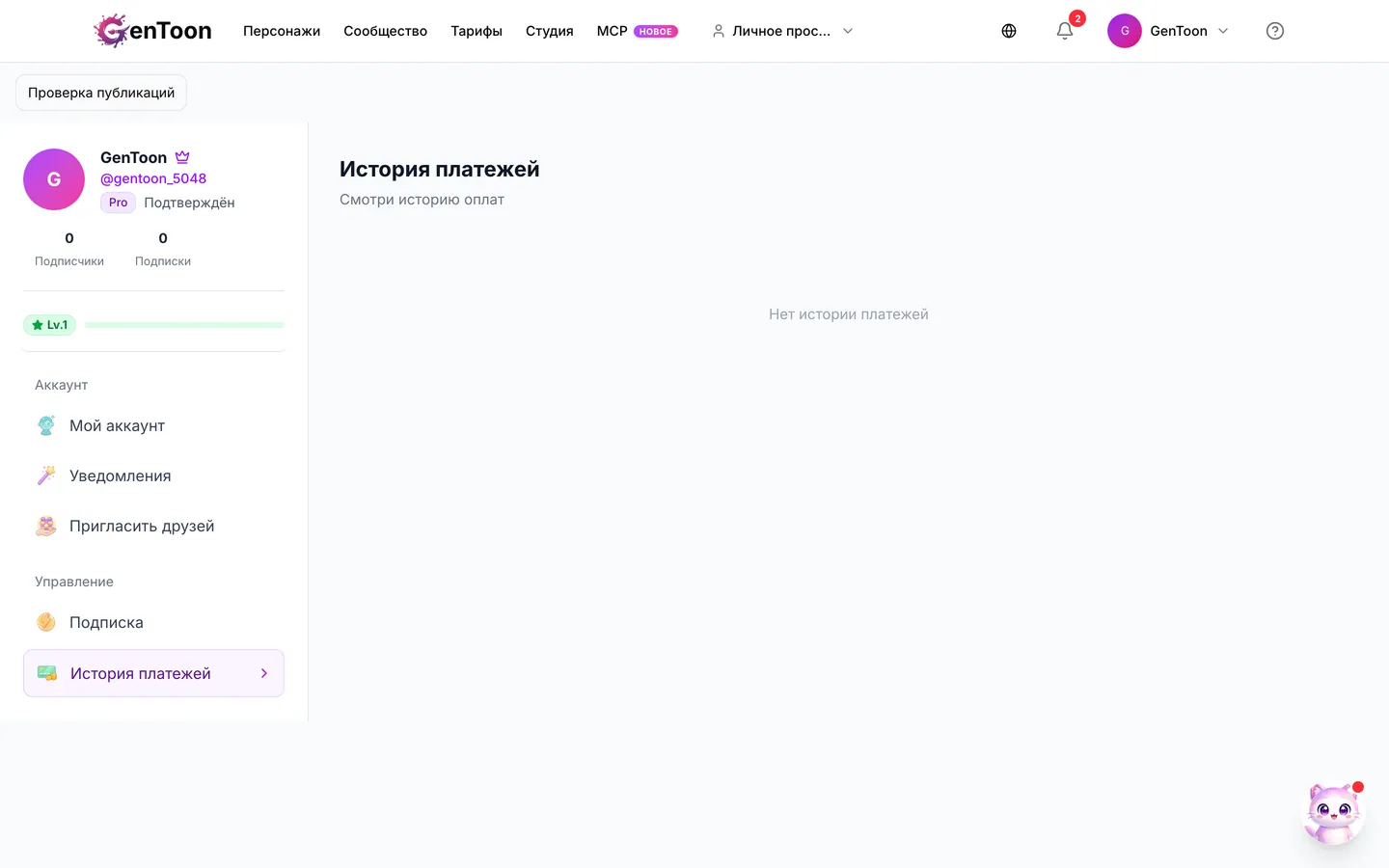Expand the GenToon account menu chevron
The width and height of the screenshot is (1389, 868).
coord(1223,31)
